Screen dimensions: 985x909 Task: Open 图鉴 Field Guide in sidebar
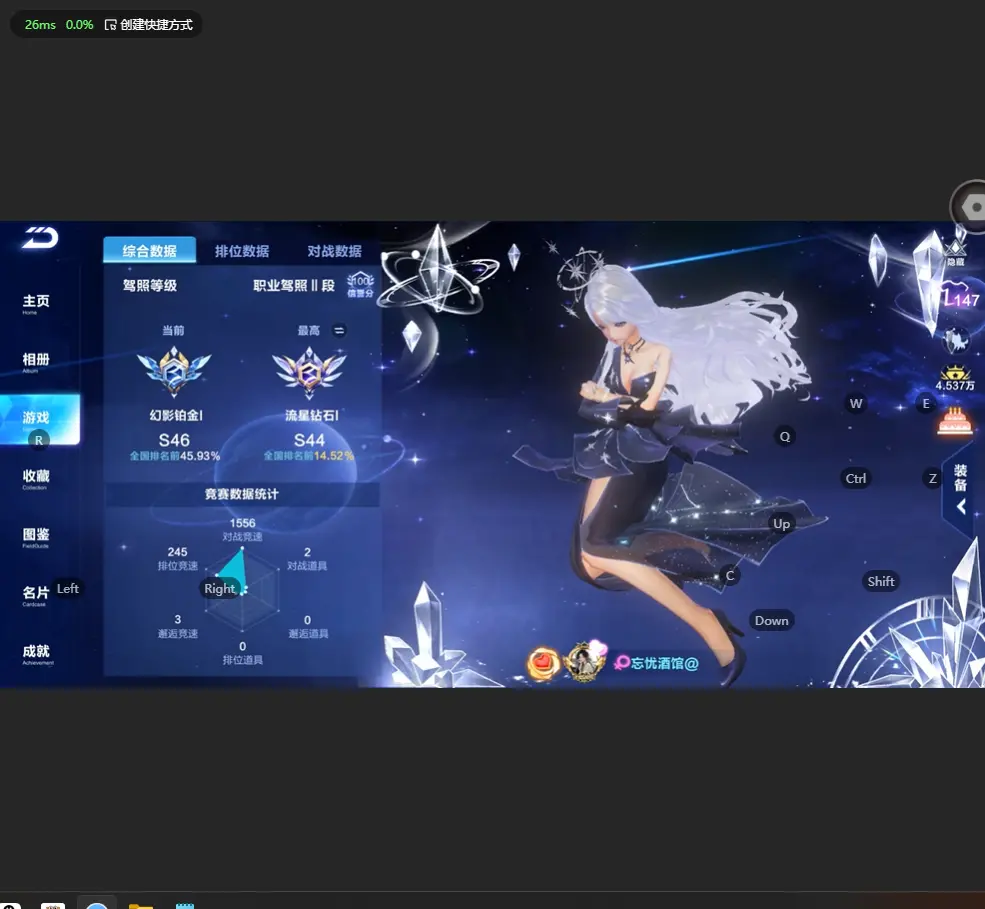[x=36, y=536]
